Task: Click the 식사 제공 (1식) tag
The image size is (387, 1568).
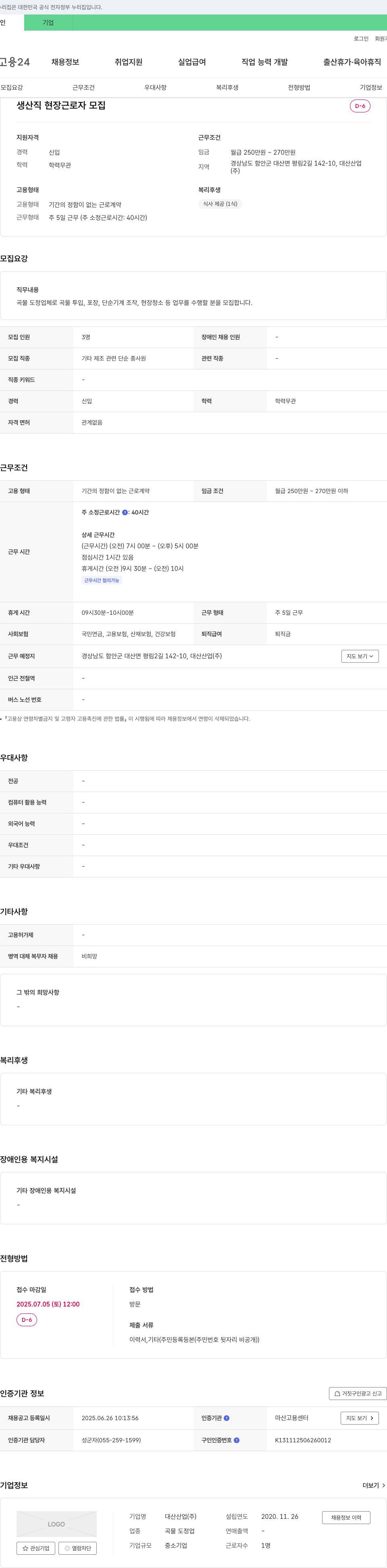Action: (x=220, y=204)
